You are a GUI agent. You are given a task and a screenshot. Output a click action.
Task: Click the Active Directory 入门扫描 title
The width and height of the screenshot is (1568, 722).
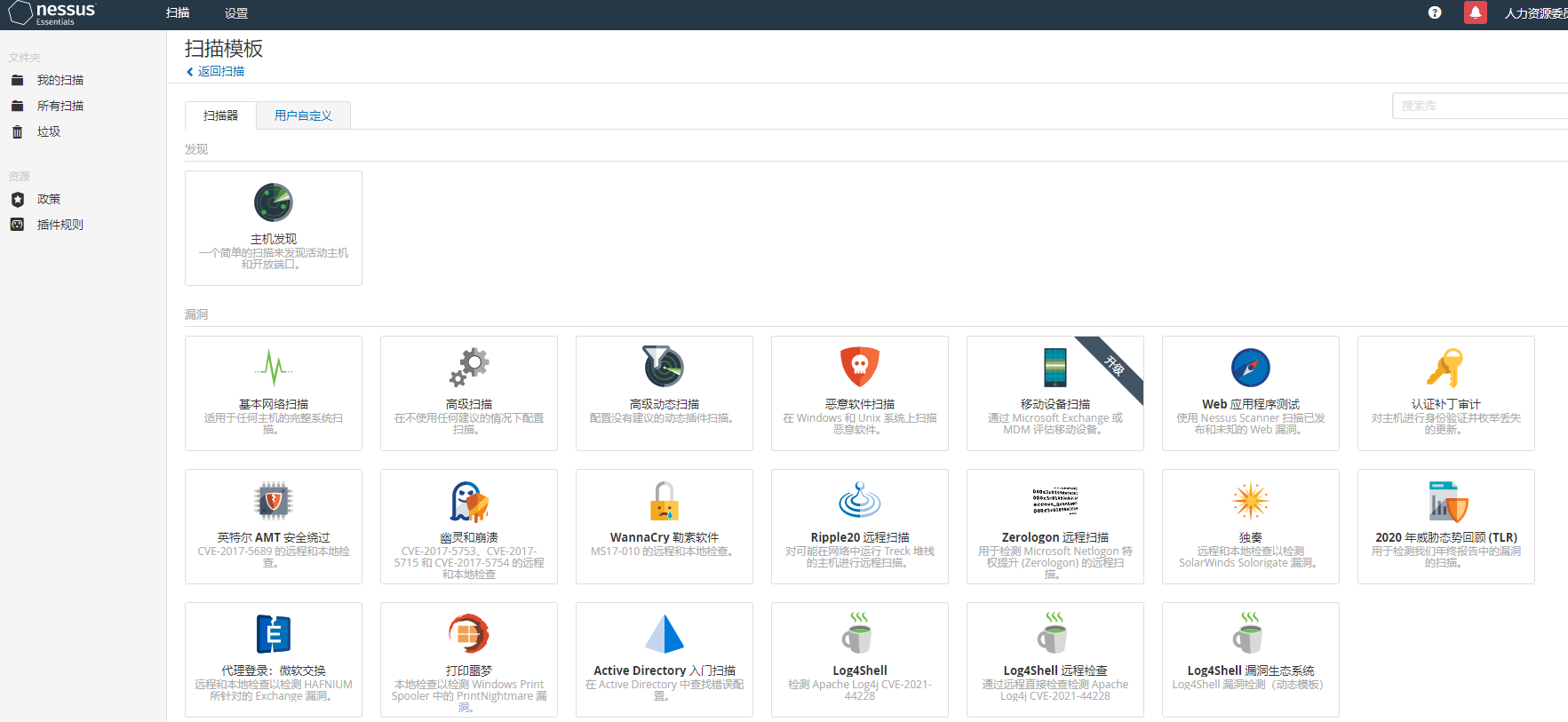(x=665, y=670)
